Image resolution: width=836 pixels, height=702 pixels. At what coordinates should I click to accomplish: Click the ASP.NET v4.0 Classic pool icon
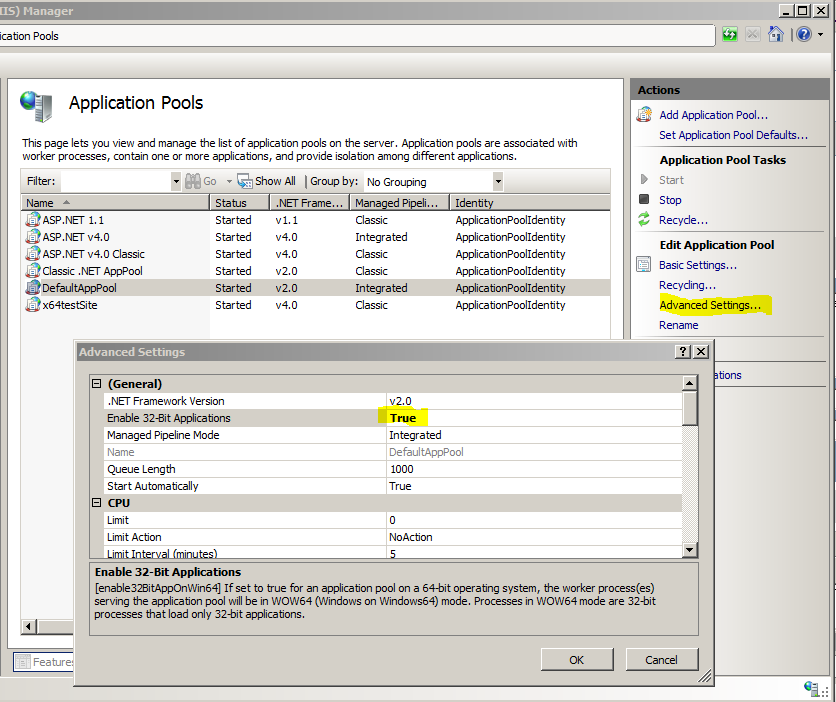click(33, 254)
